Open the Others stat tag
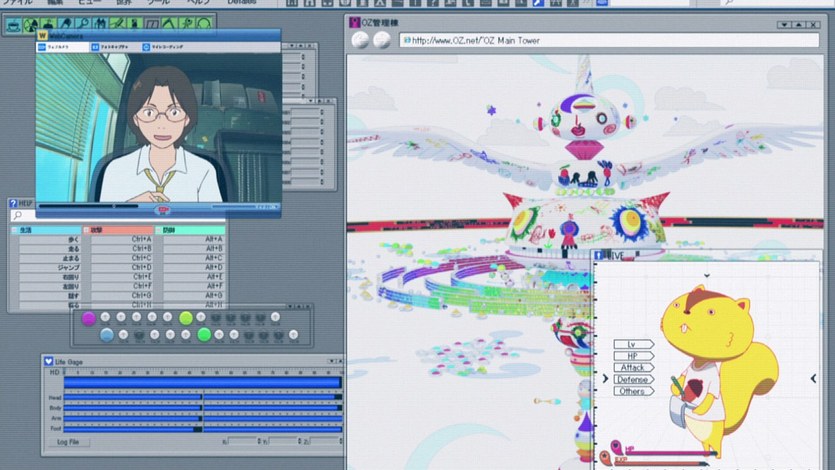Image resolution: width=835 pixels, height=470 pixels. pyautogui.click(x=635, y=391)
